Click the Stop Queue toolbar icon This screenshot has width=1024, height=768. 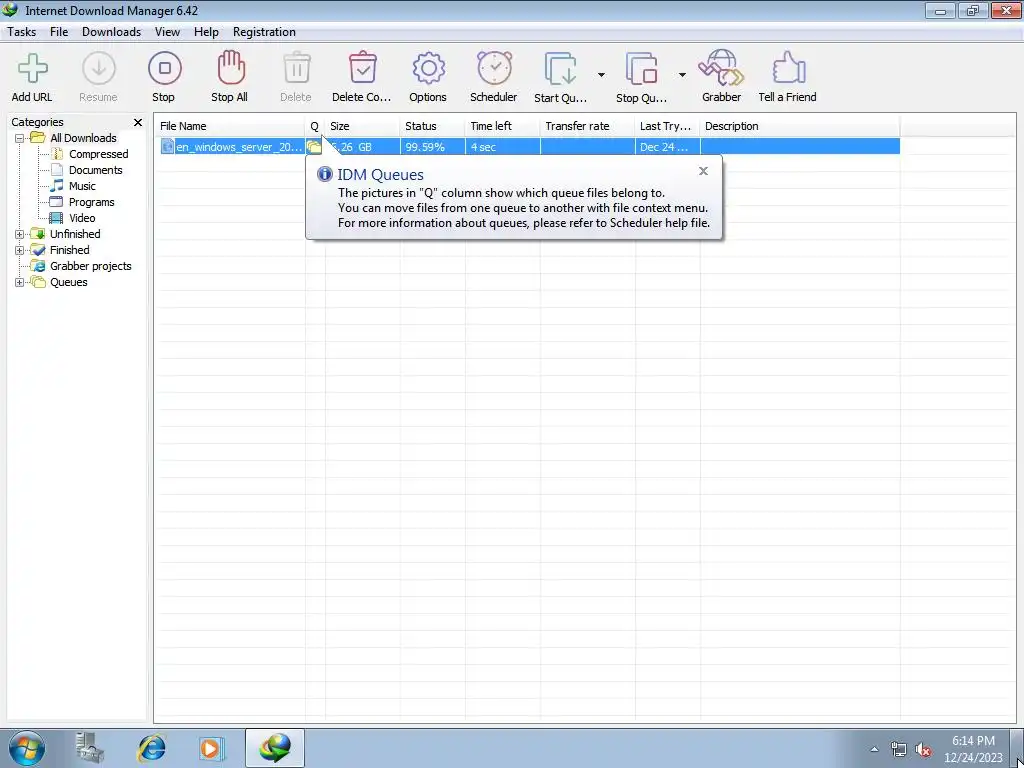click(642, 69)
